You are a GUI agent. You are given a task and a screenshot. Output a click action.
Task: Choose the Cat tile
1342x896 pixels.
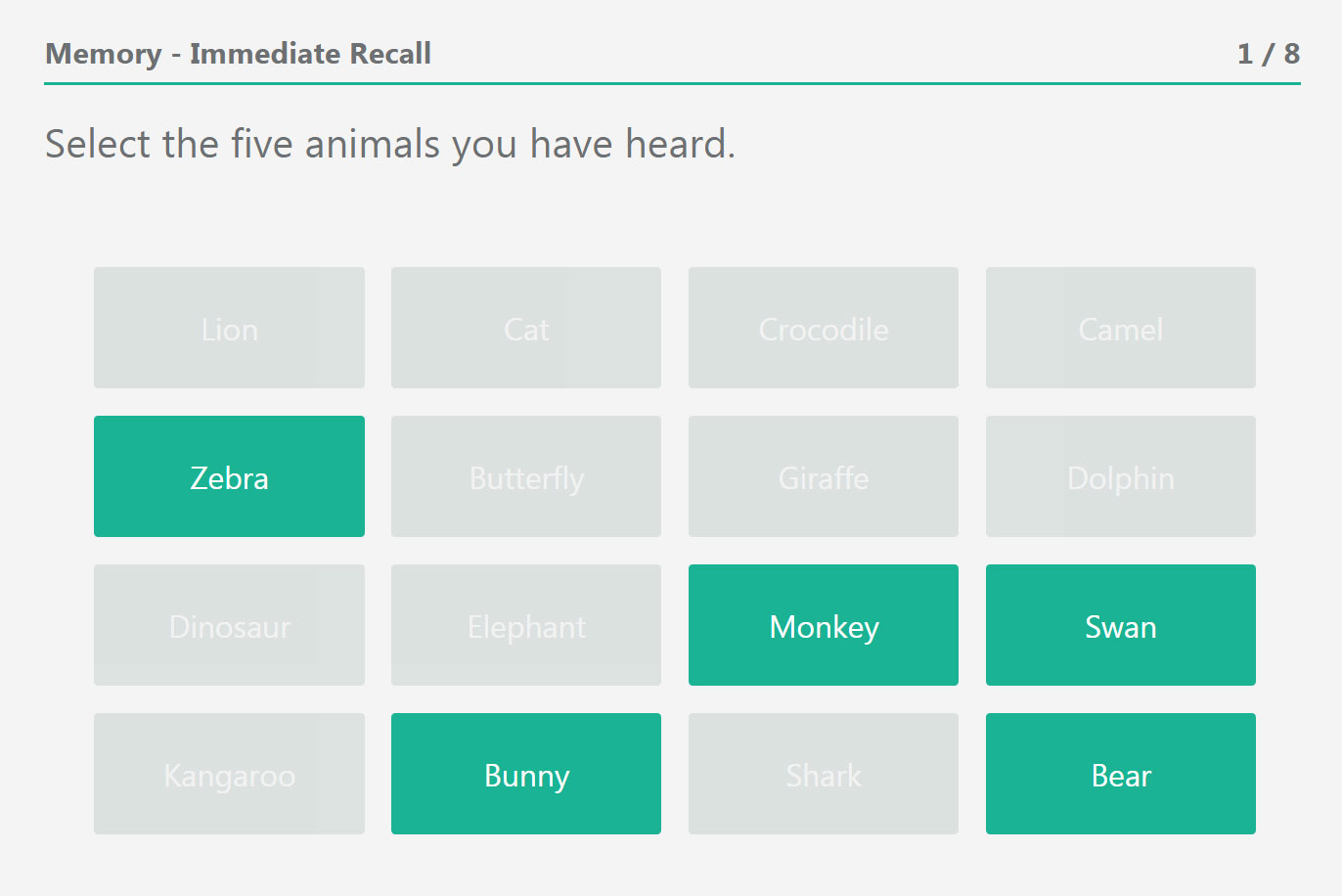526,328
